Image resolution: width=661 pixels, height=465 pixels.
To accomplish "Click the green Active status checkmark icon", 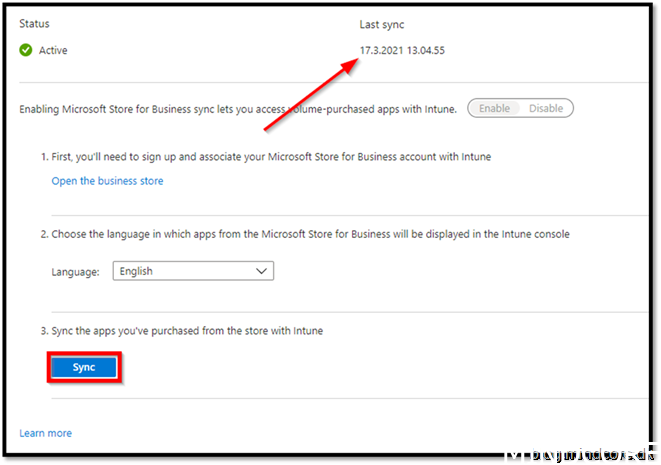I will (26, 50).
